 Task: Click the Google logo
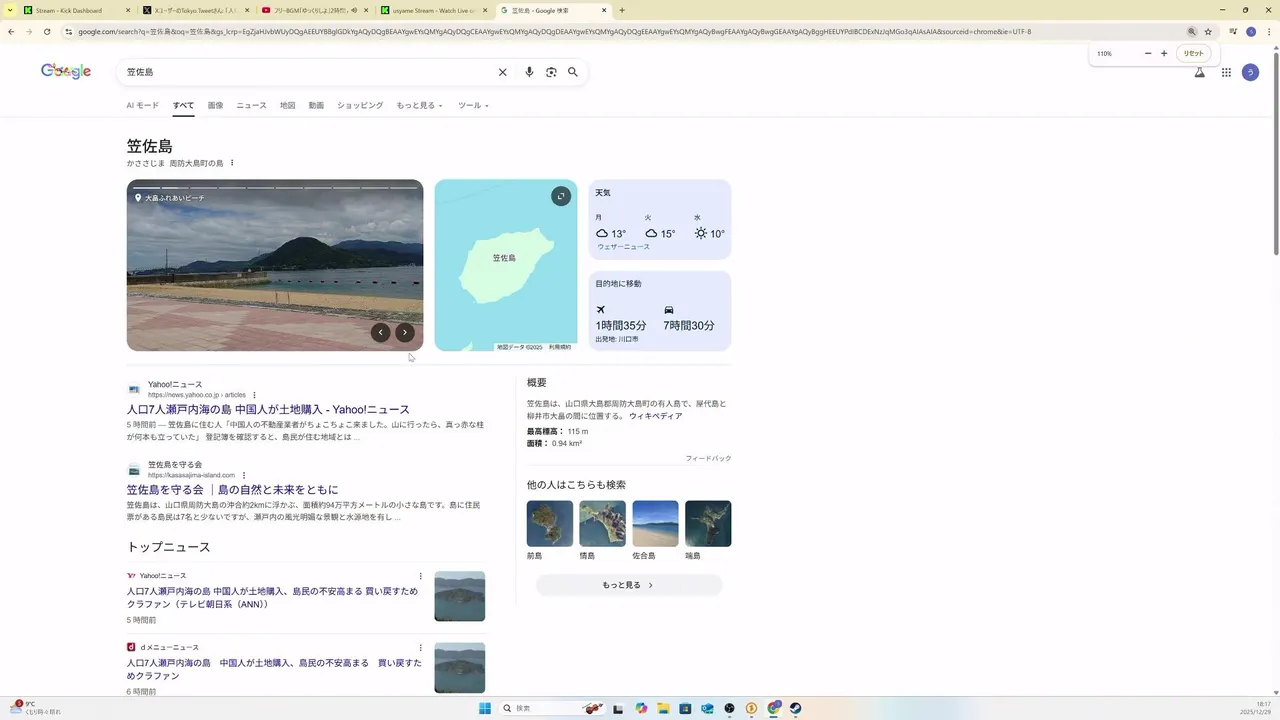click(x=66, y=71)
